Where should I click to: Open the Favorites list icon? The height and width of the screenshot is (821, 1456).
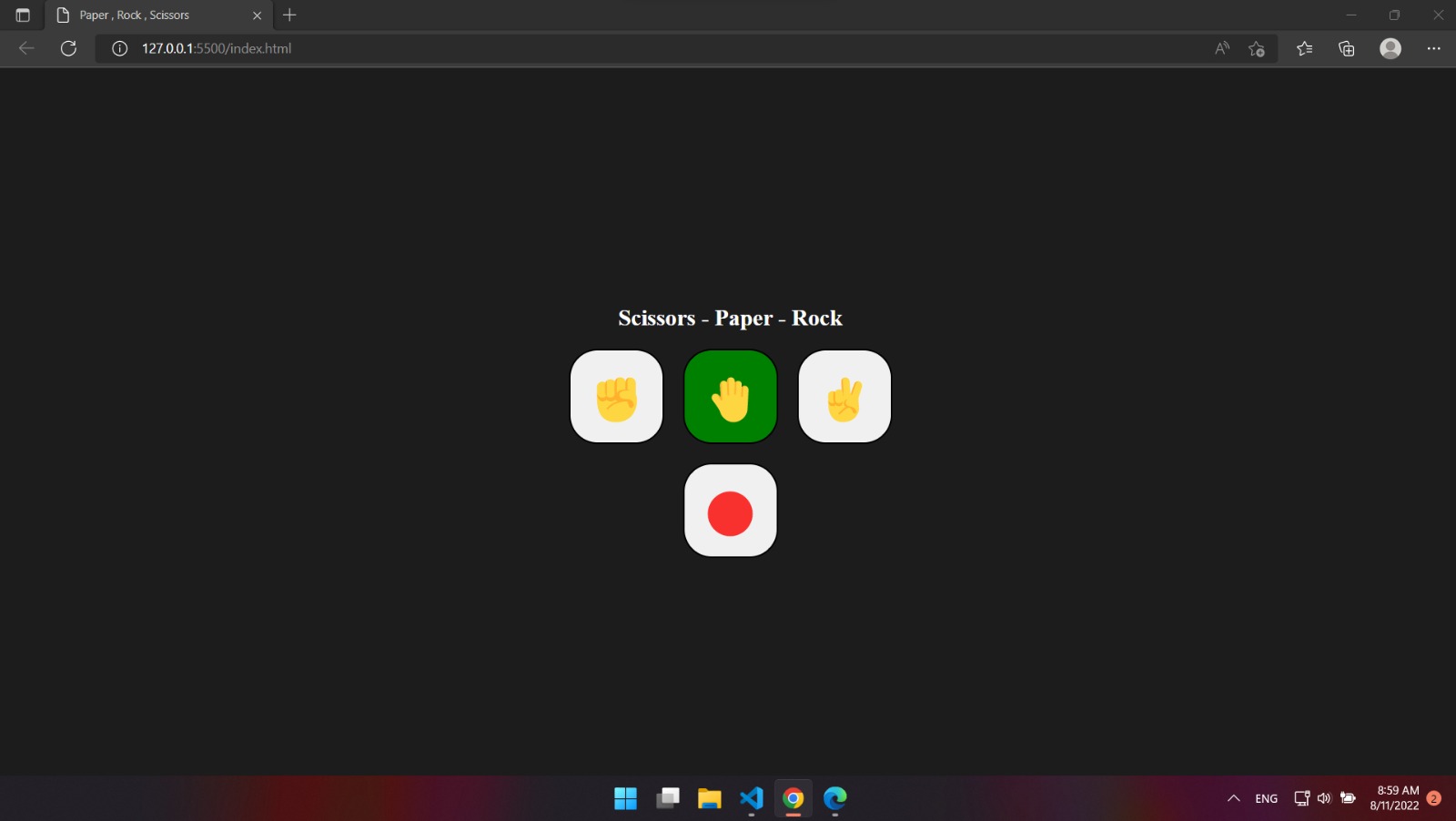pos(1305,48)
